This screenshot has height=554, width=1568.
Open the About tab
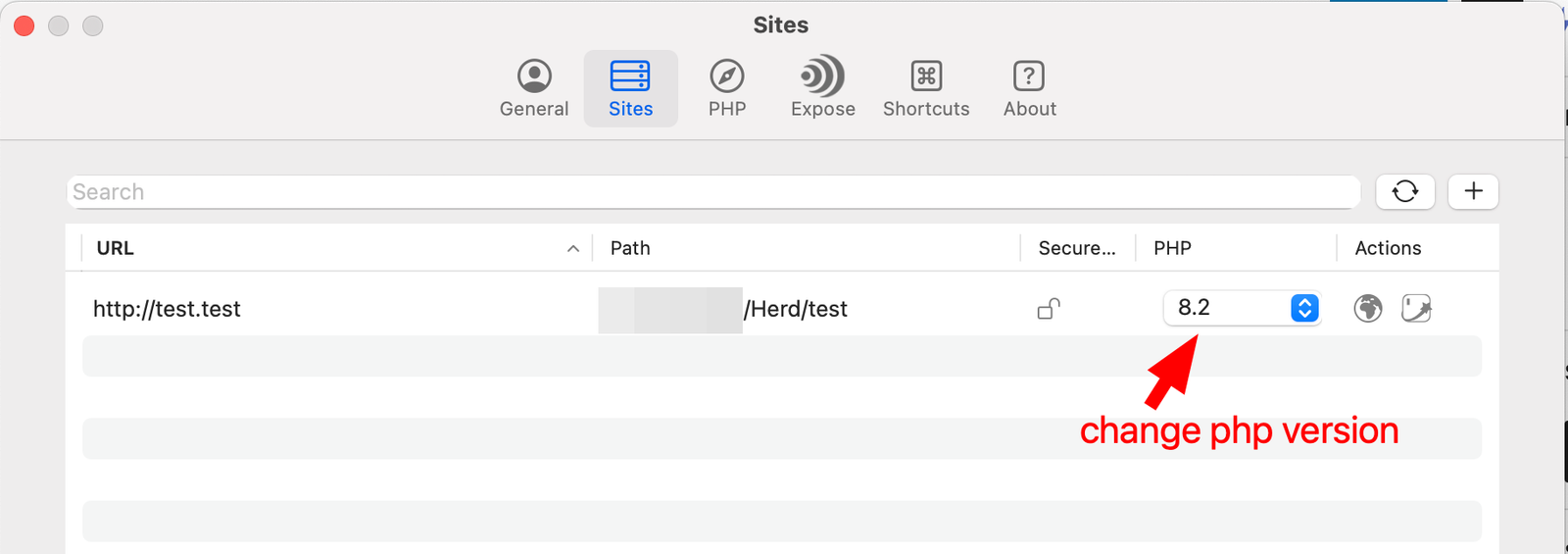point(1029,88)
